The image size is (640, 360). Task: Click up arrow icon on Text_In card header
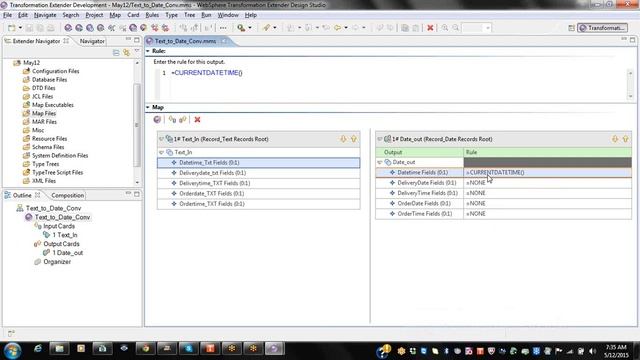coord(354,139)
